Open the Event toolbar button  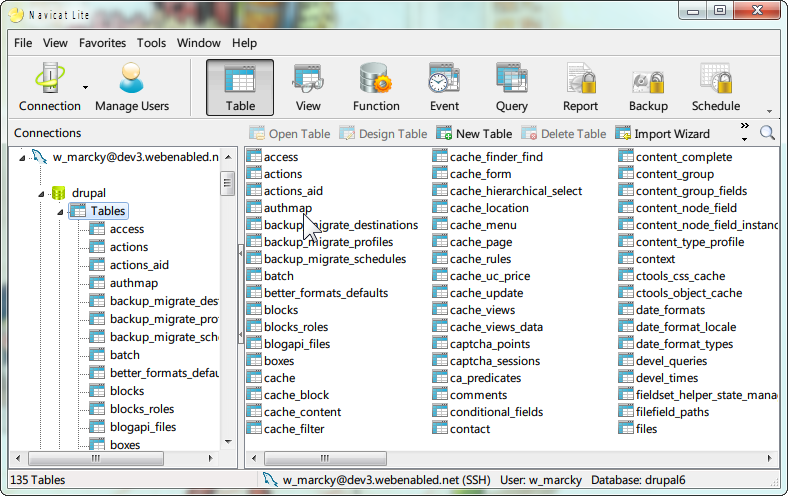[x=444, y=87]
